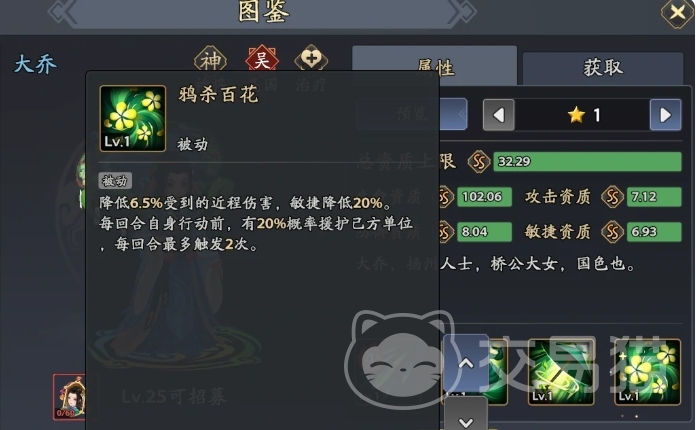Screen dimensions: 696x430
Task: Select the middle green slash skill icon
Action: pyautogui.click(x=561, y=372)
